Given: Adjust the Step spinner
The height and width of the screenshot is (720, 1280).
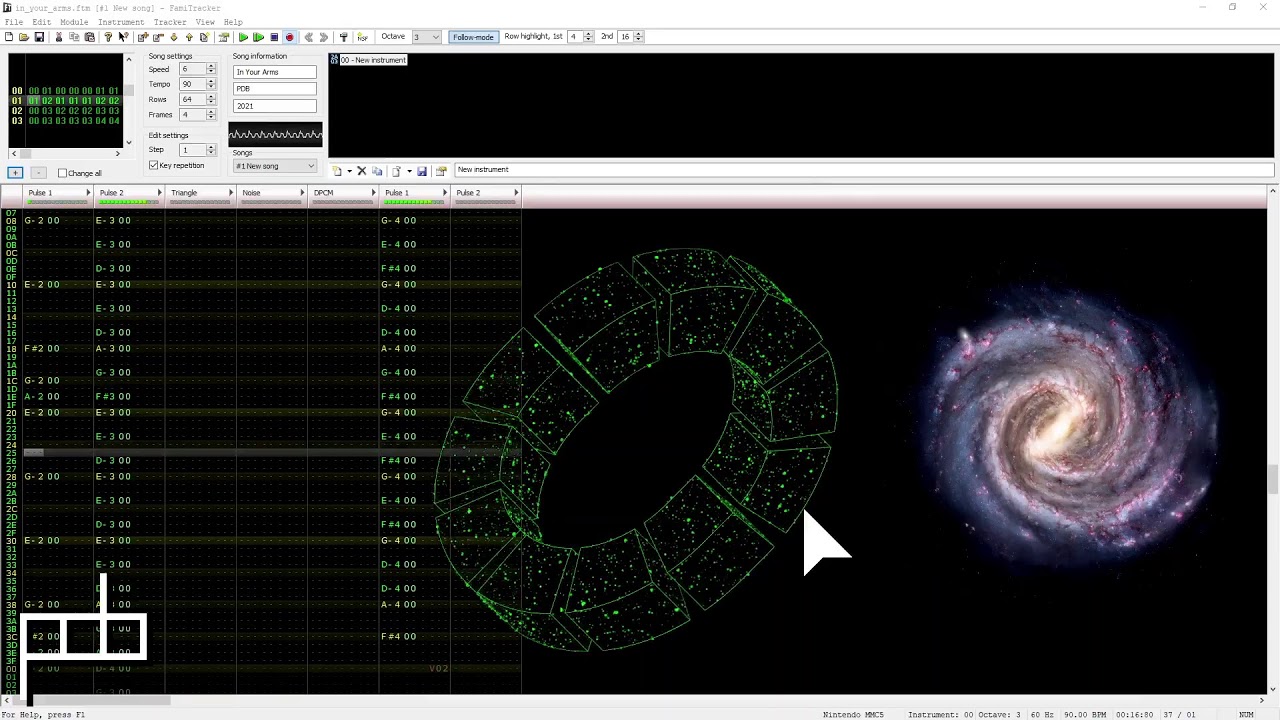Looking at the screenshot, I should click(x=211, y=149).
